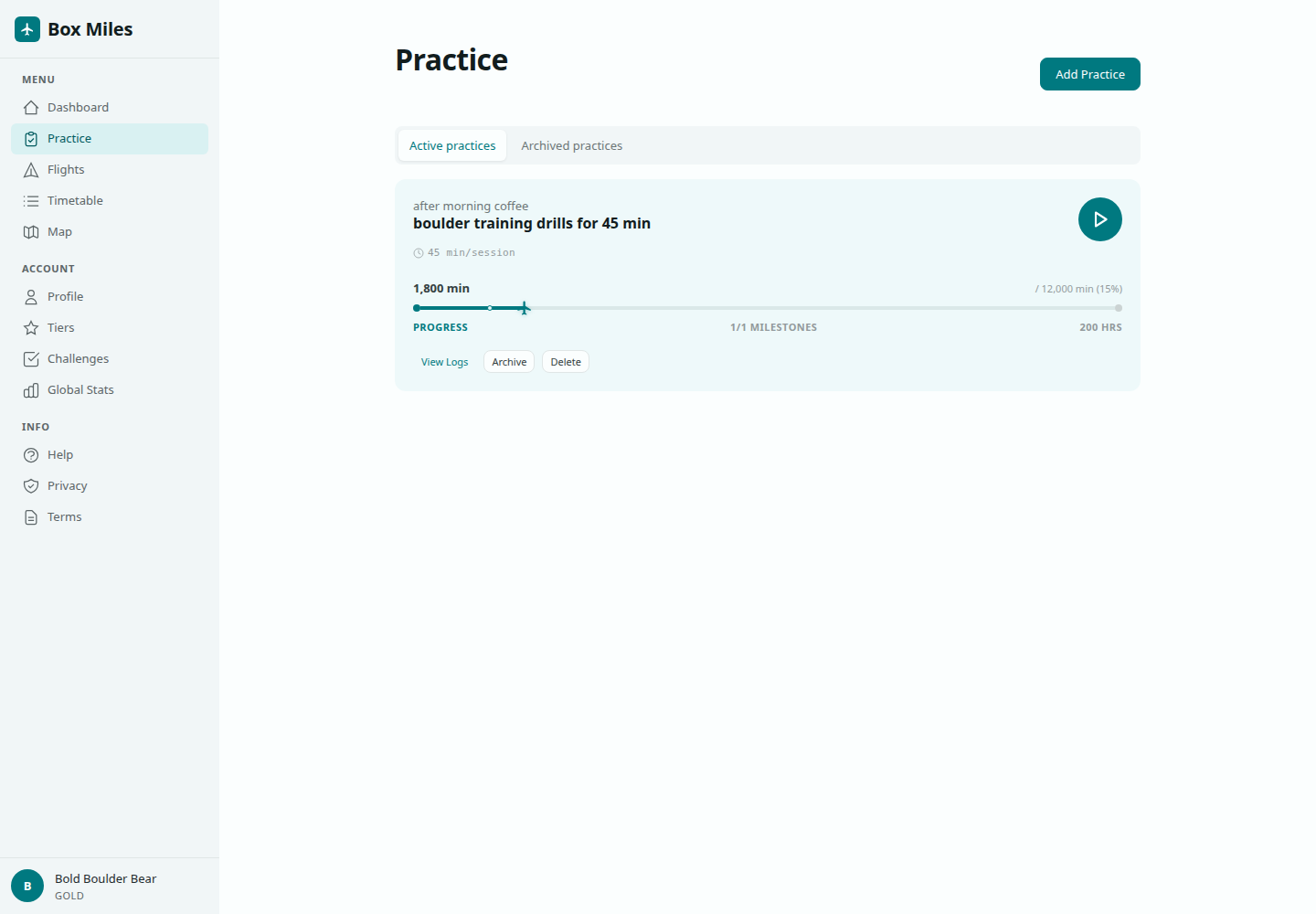Click the 45 min/session text
Image resolution: width=1316 pixels, height=914 pixels.
coord(472,253)
